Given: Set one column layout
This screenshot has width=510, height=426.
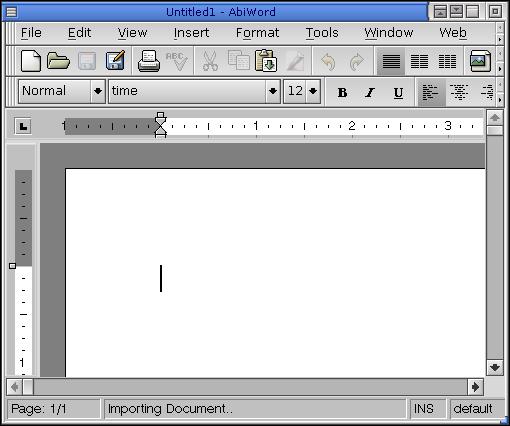Looking at the screenshot, I should 391,61.
